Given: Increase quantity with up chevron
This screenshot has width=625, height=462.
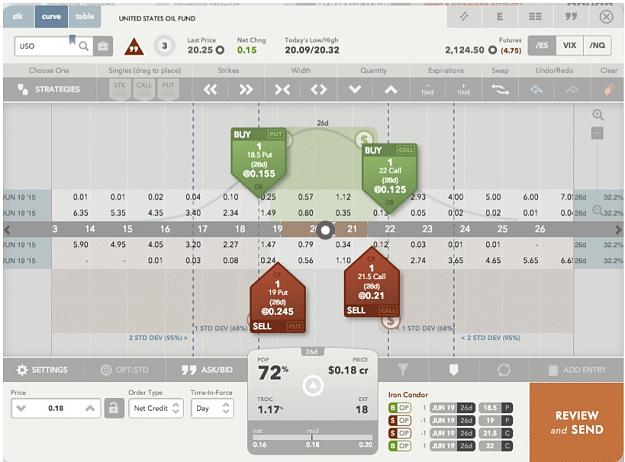Looking at the screenshot, I should [391, 90].
